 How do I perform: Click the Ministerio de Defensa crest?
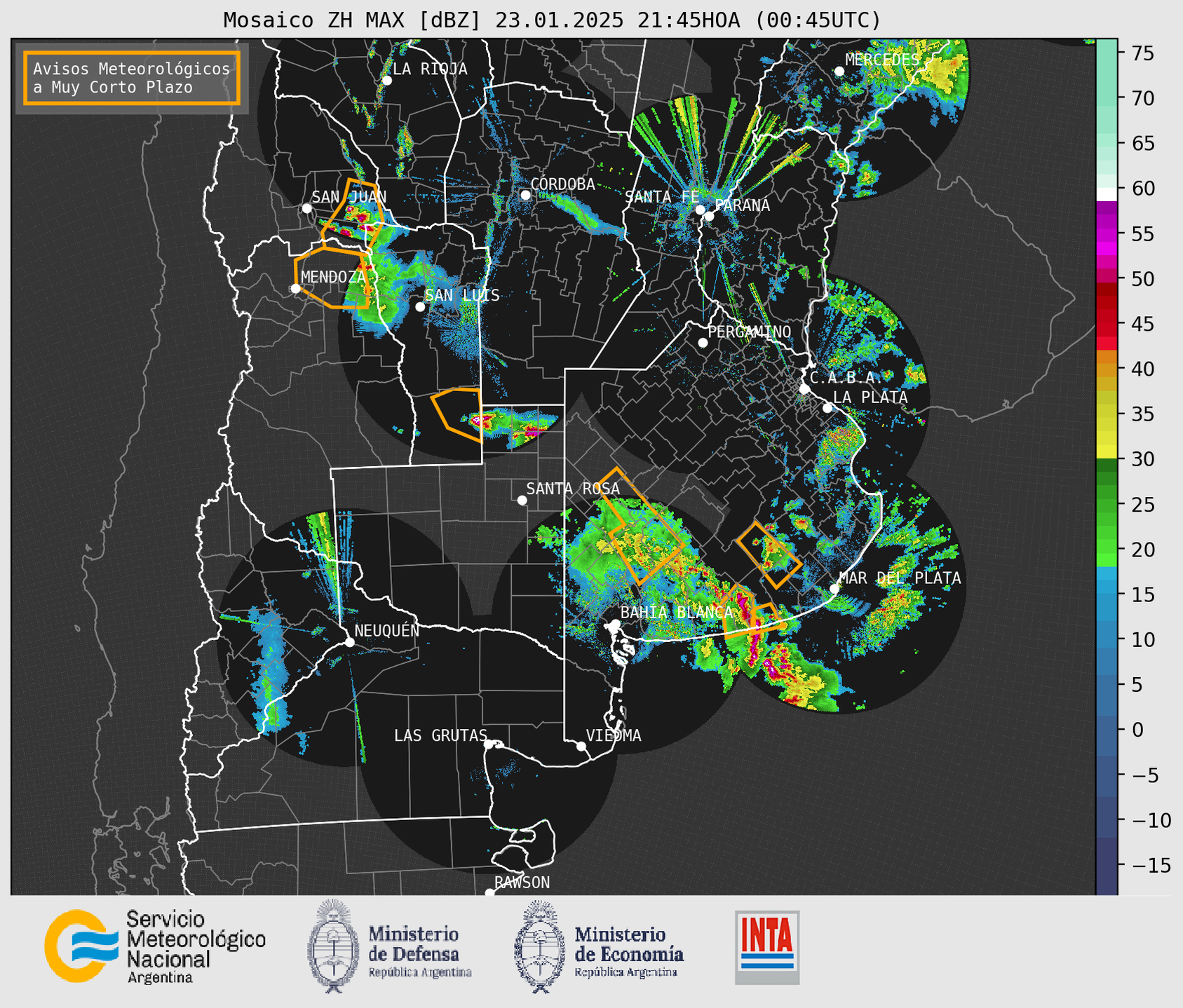click(x=334, y=946)
